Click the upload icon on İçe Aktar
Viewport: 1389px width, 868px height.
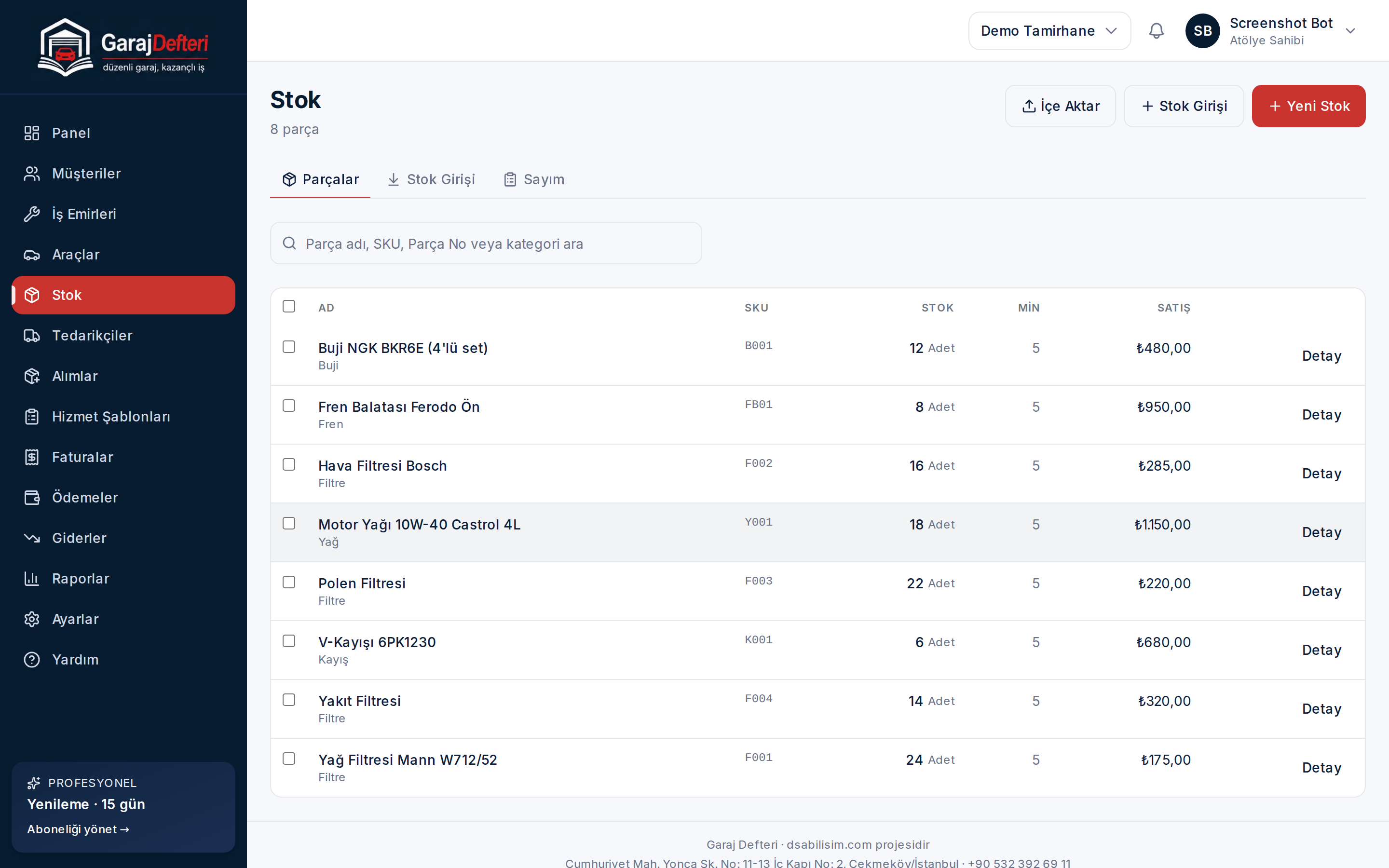point(1029,106)
